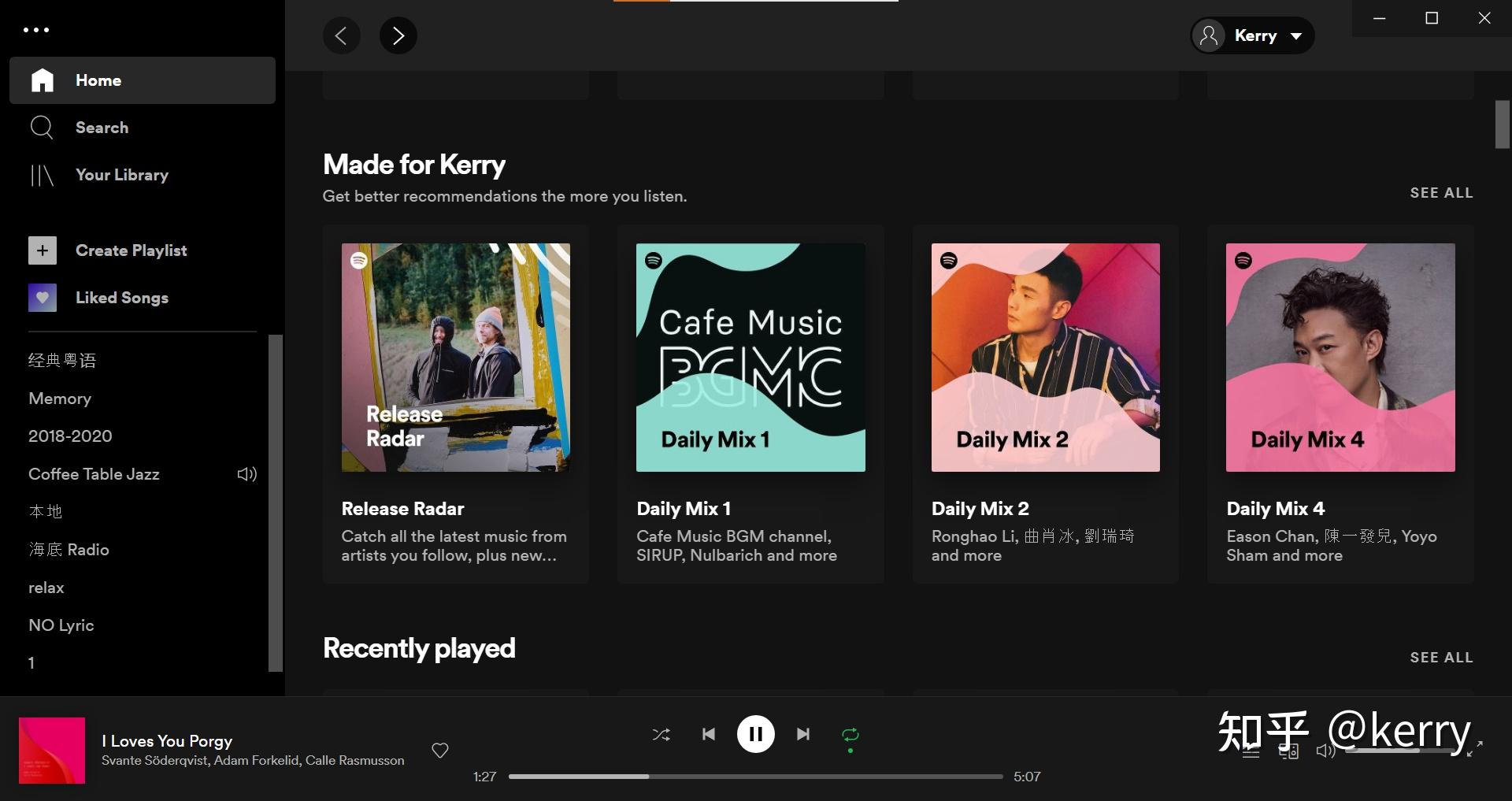Open the 2018-2020 playlist
The image size is (1512, 801).
(70, 436)
